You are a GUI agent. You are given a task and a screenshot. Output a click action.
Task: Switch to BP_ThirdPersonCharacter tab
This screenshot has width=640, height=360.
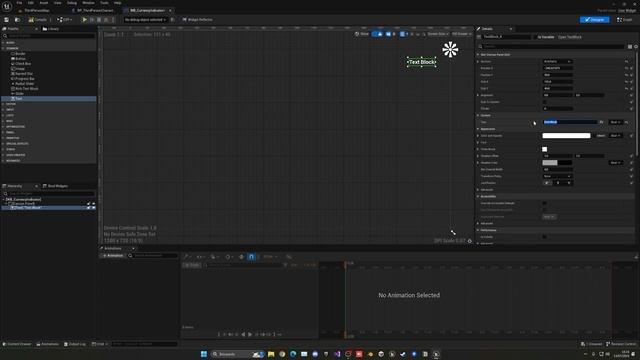click(x=95, y=10)
